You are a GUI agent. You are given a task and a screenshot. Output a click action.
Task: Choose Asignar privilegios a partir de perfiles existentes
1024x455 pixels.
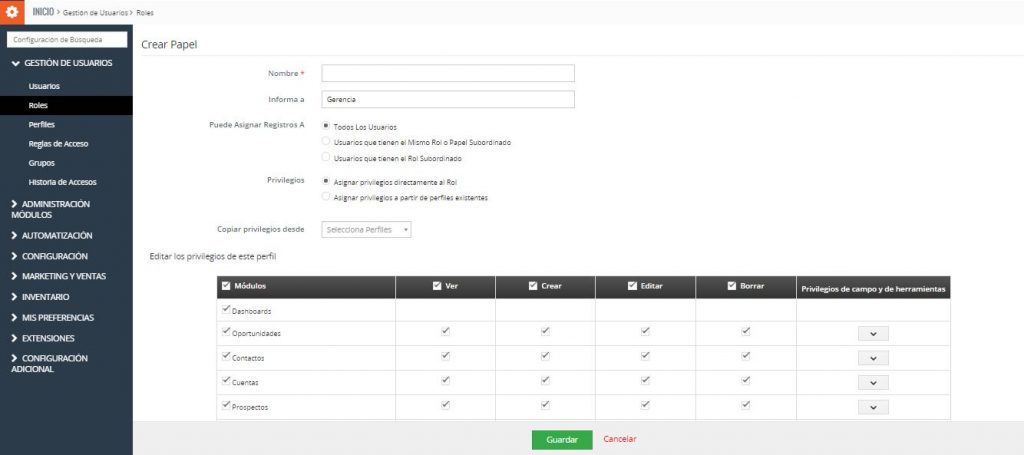click(x=326, y=197)
